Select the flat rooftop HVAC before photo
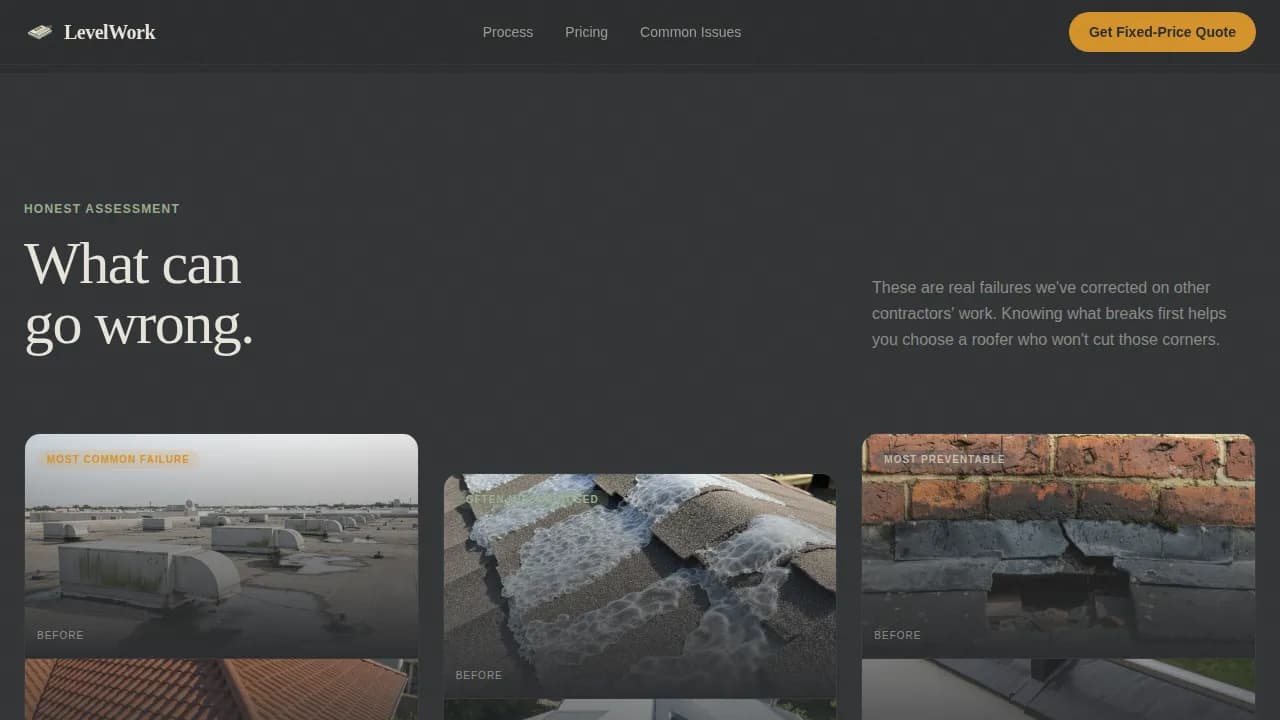The height and width of the screenshot is (720, 1280). pos(221,546)
